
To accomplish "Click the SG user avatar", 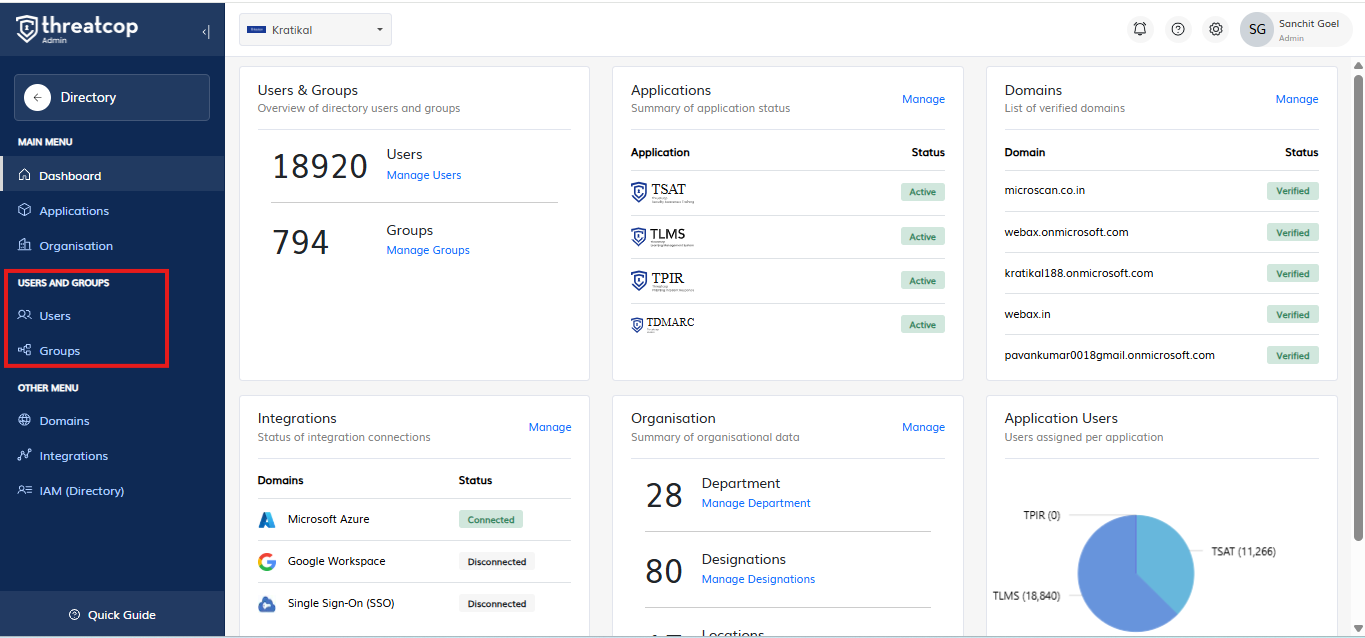I will coord(1257,30).
